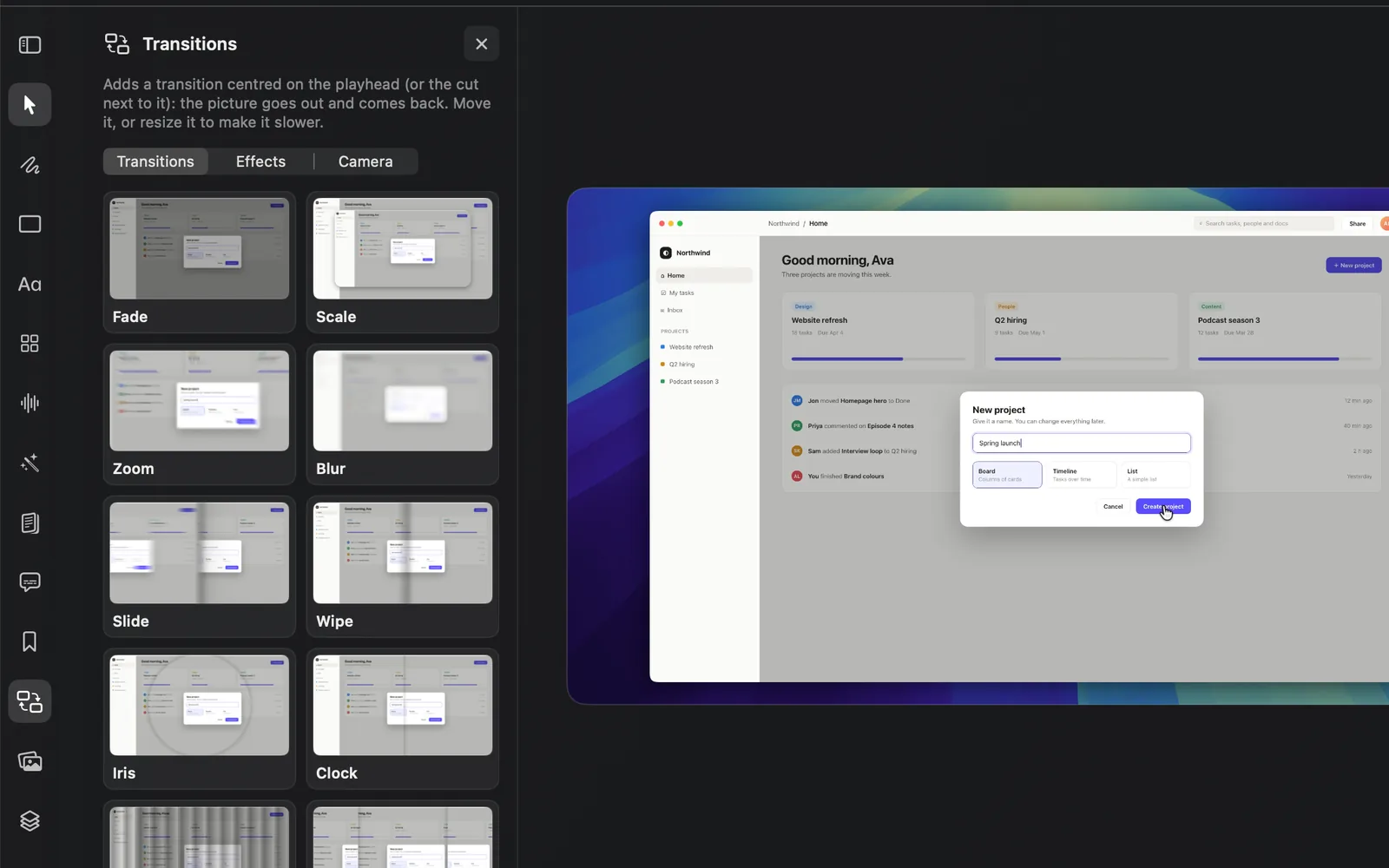Switch to the Effects tab
Image resolution: width=1389 pixels, height=868 pixels.
260,161
